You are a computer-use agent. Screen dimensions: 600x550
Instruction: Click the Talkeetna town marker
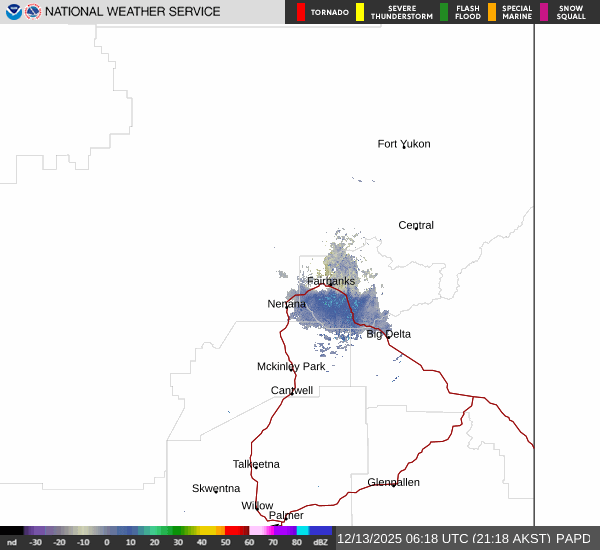[x=255, y=466]
